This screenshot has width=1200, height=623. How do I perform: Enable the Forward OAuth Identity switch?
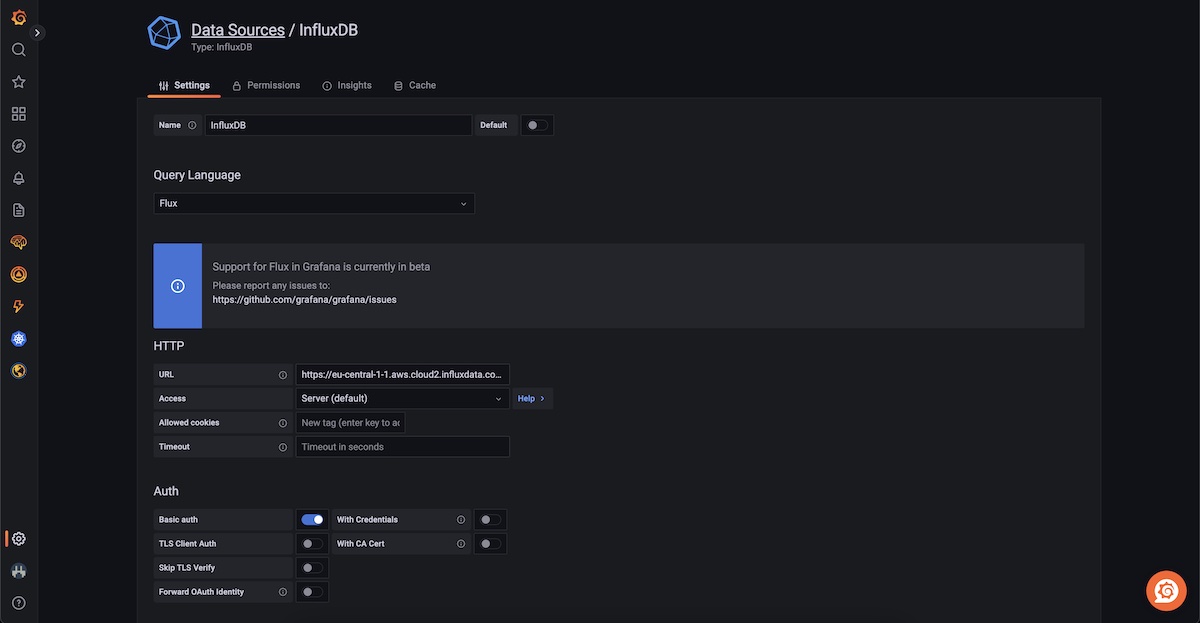click(312, 592)
